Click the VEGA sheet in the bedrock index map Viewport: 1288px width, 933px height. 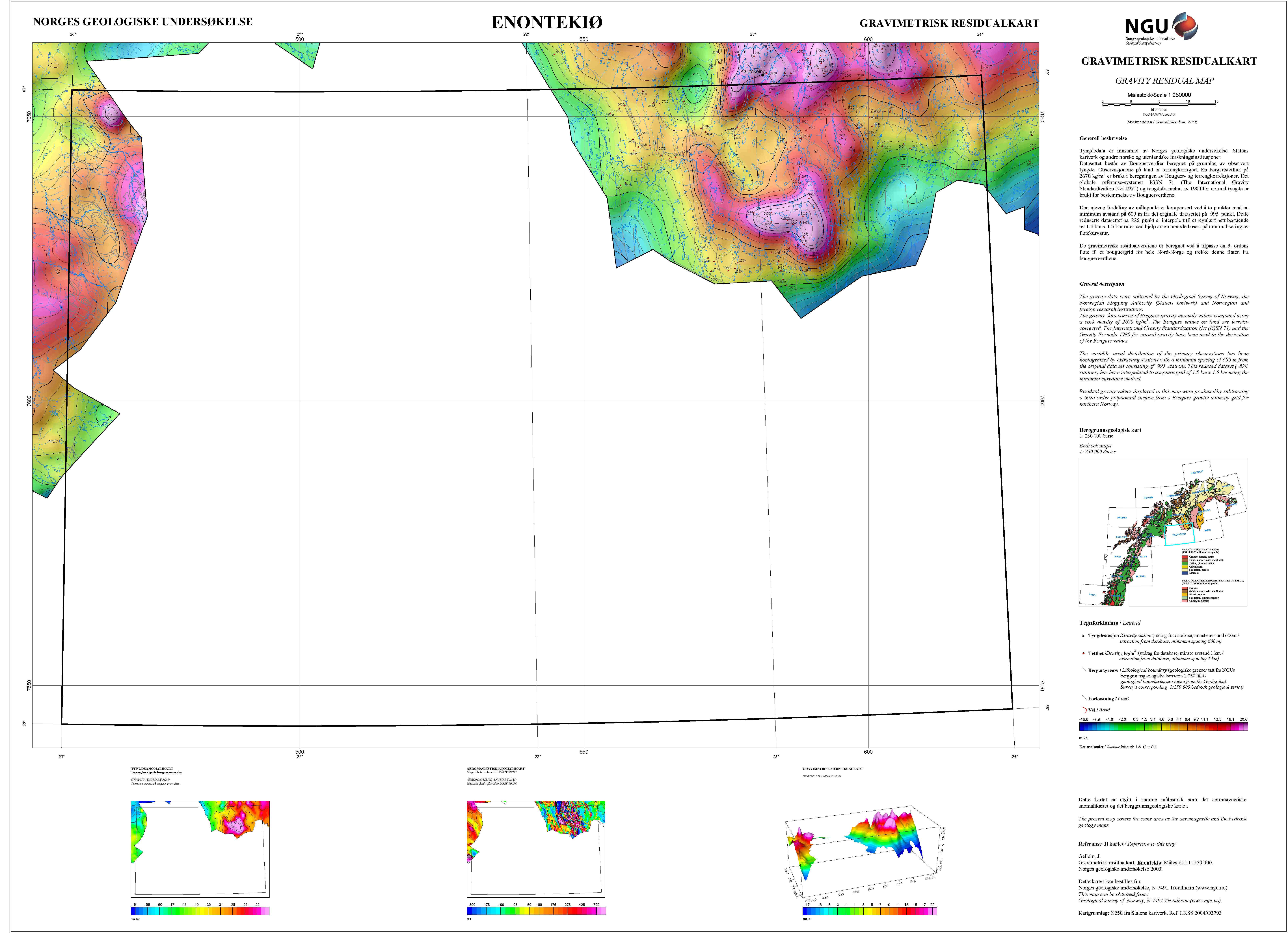click(1093, 594)
